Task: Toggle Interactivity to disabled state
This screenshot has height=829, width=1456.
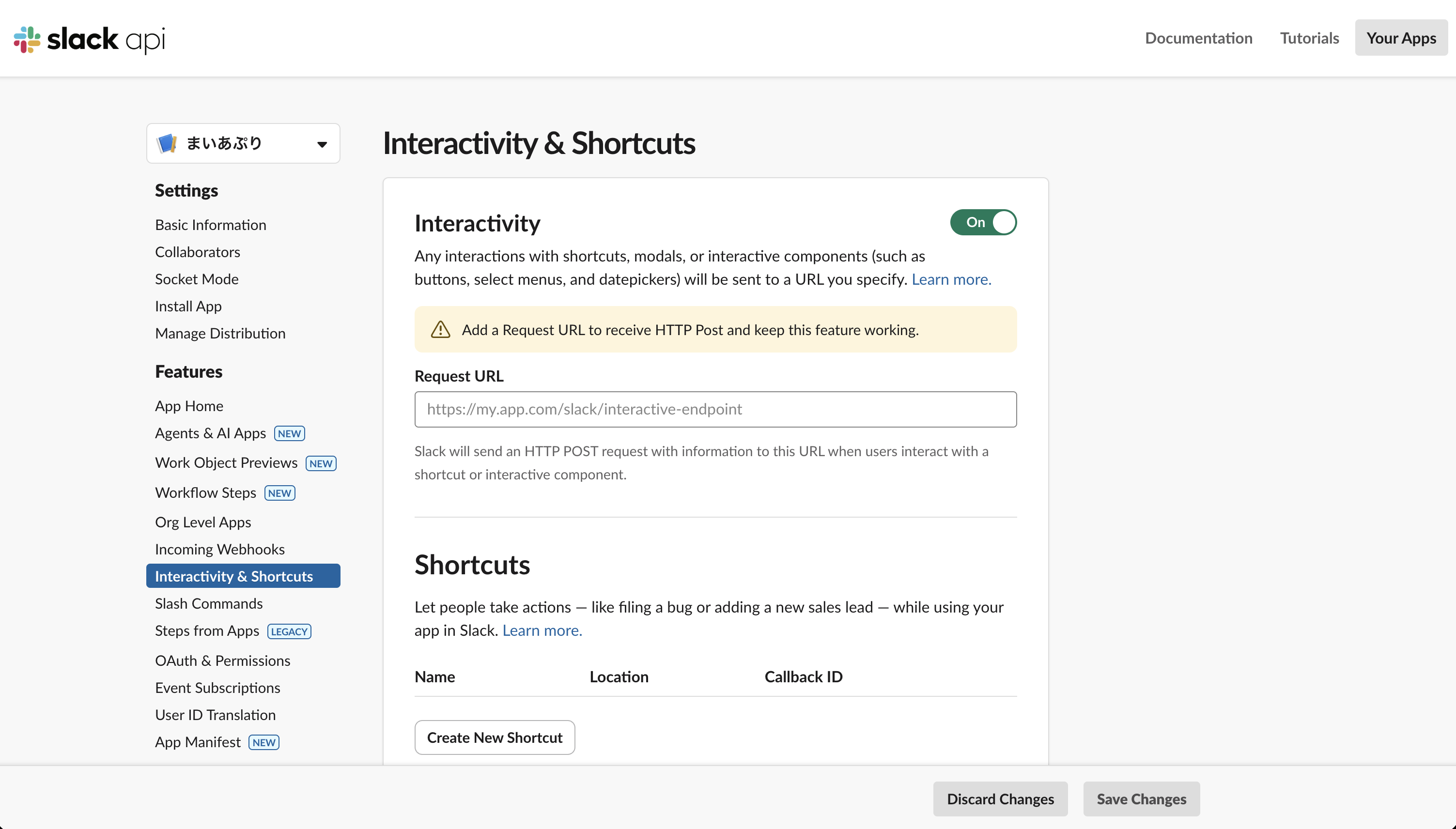Action: coord(983,222)
